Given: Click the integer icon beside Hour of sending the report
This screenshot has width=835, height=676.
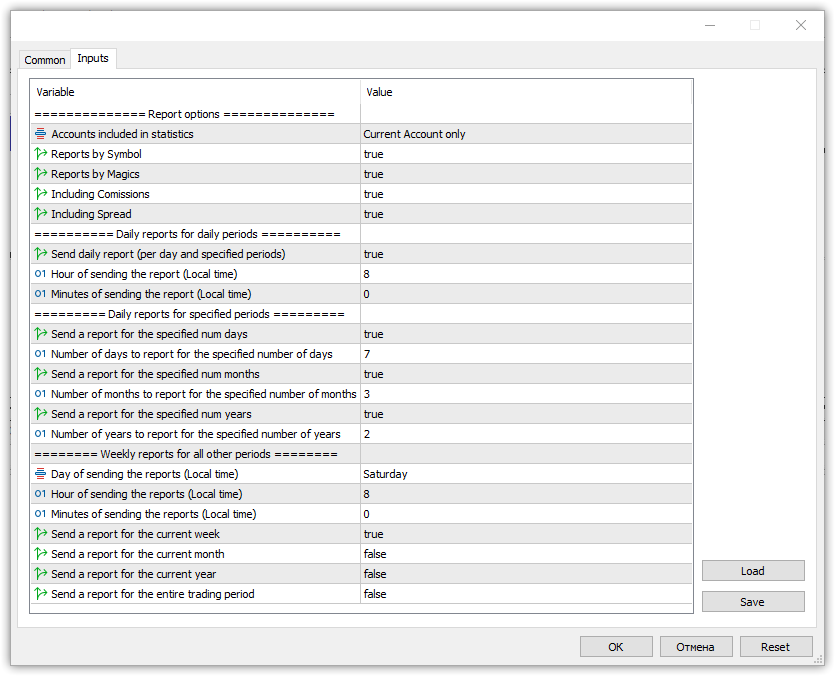Looking at the screenshot, I should point(41,274).
